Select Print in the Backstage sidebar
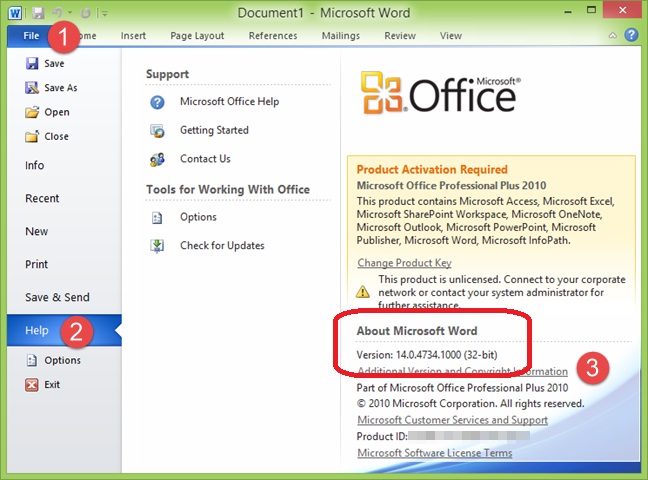 coord(36,264)
